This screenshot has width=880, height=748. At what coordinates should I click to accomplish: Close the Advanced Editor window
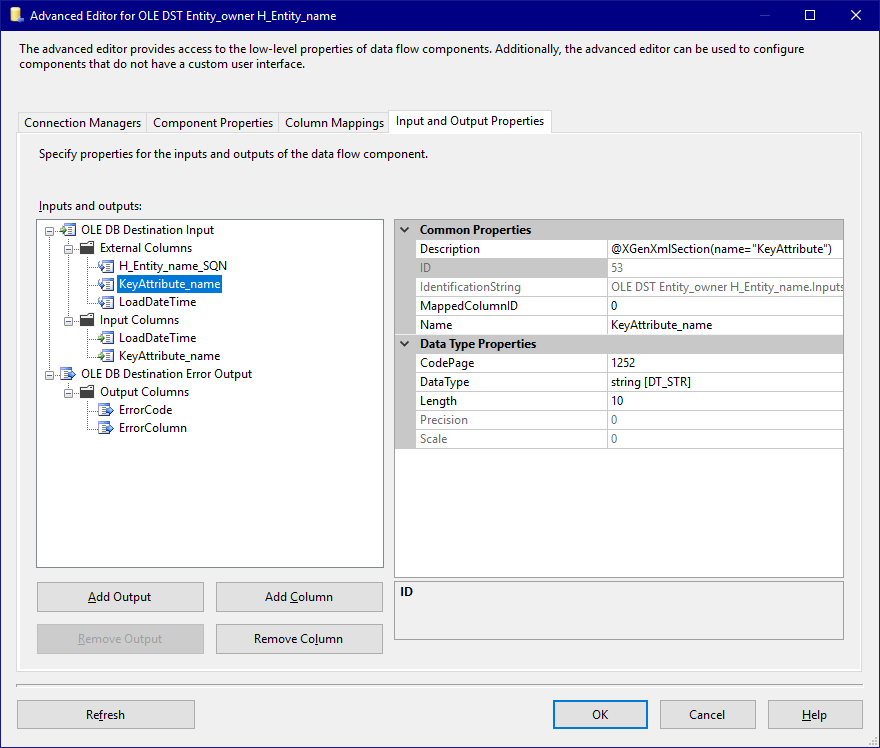click(x=856, y=15)
